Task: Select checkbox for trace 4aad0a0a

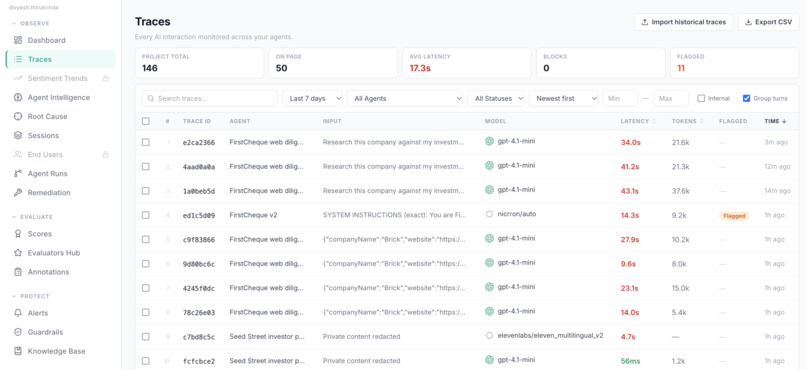Action: coord(146,166)
